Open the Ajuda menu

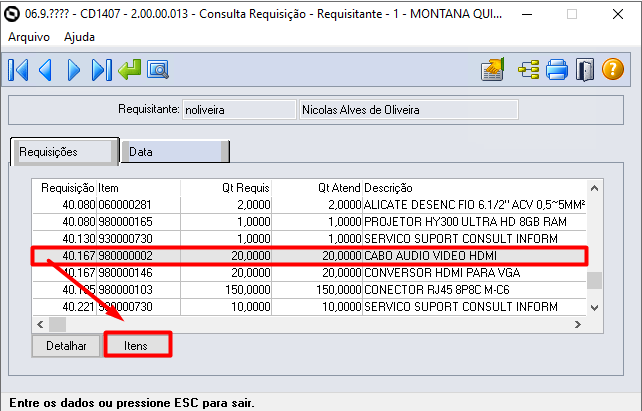coord(80,36)
